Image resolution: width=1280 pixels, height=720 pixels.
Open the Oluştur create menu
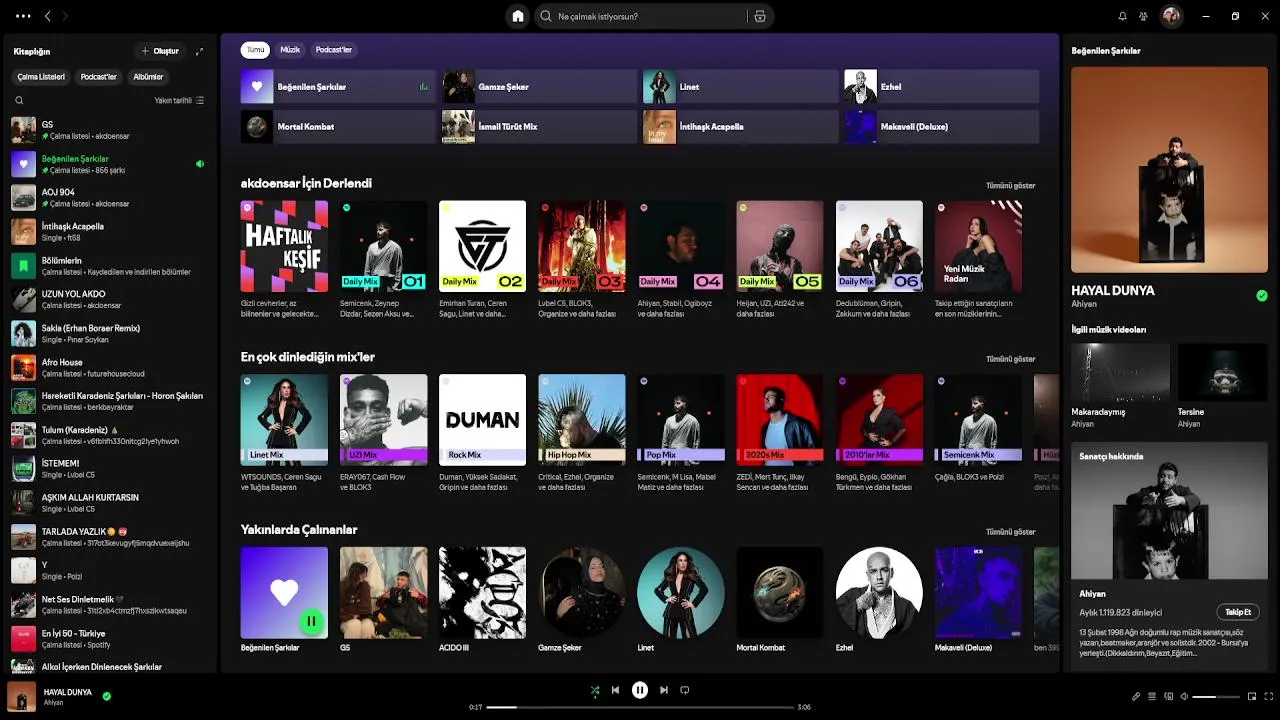pyautogui.click(x=160, y=51)
